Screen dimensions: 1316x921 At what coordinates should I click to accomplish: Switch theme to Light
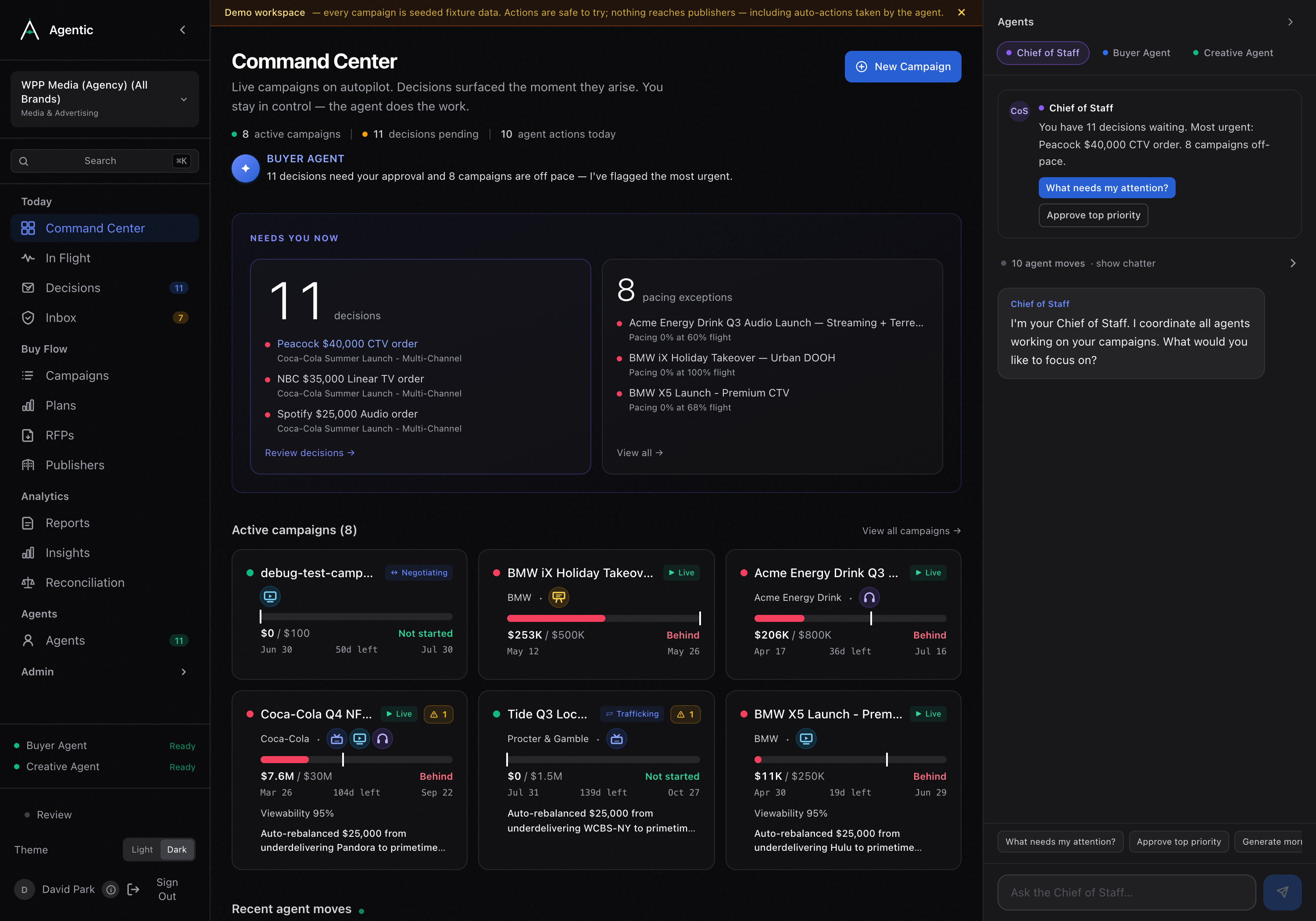142,850
